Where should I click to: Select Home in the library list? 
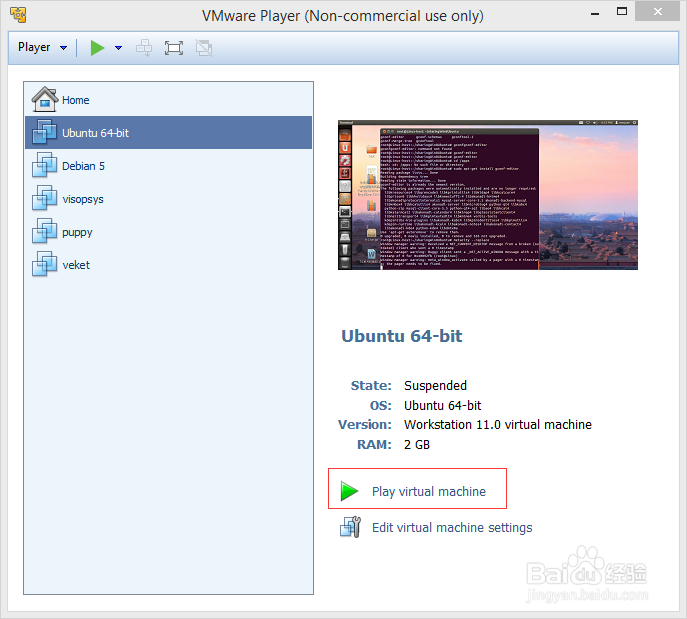tap(169, 100)
